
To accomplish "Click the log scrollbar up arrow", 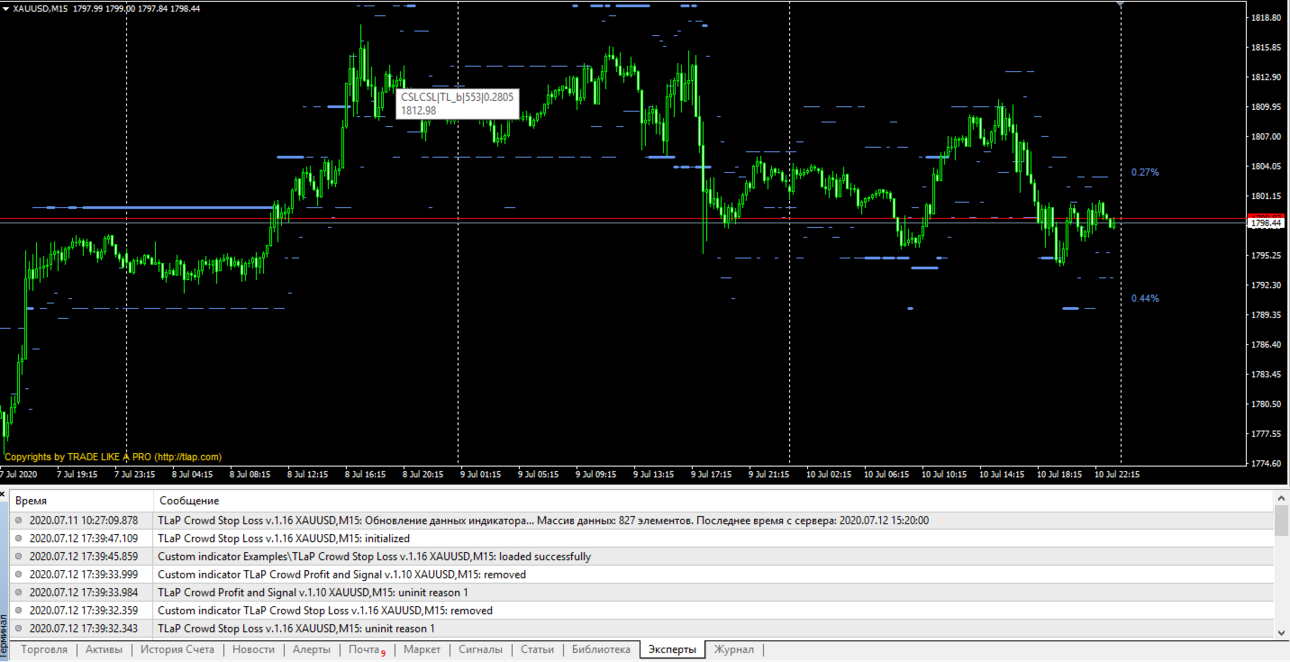I will 1282,498.
